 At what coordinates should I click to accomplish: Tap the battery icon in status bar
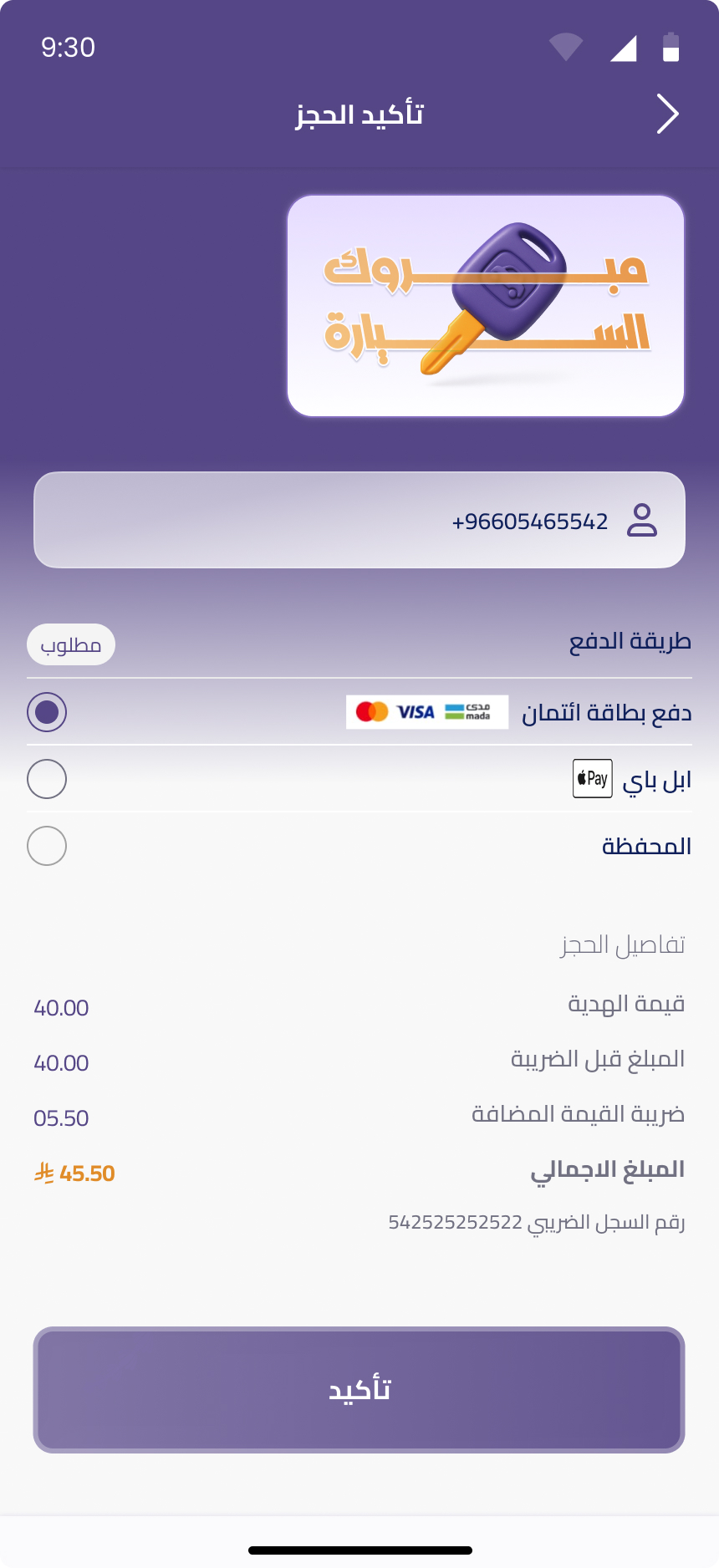point(671,47)
